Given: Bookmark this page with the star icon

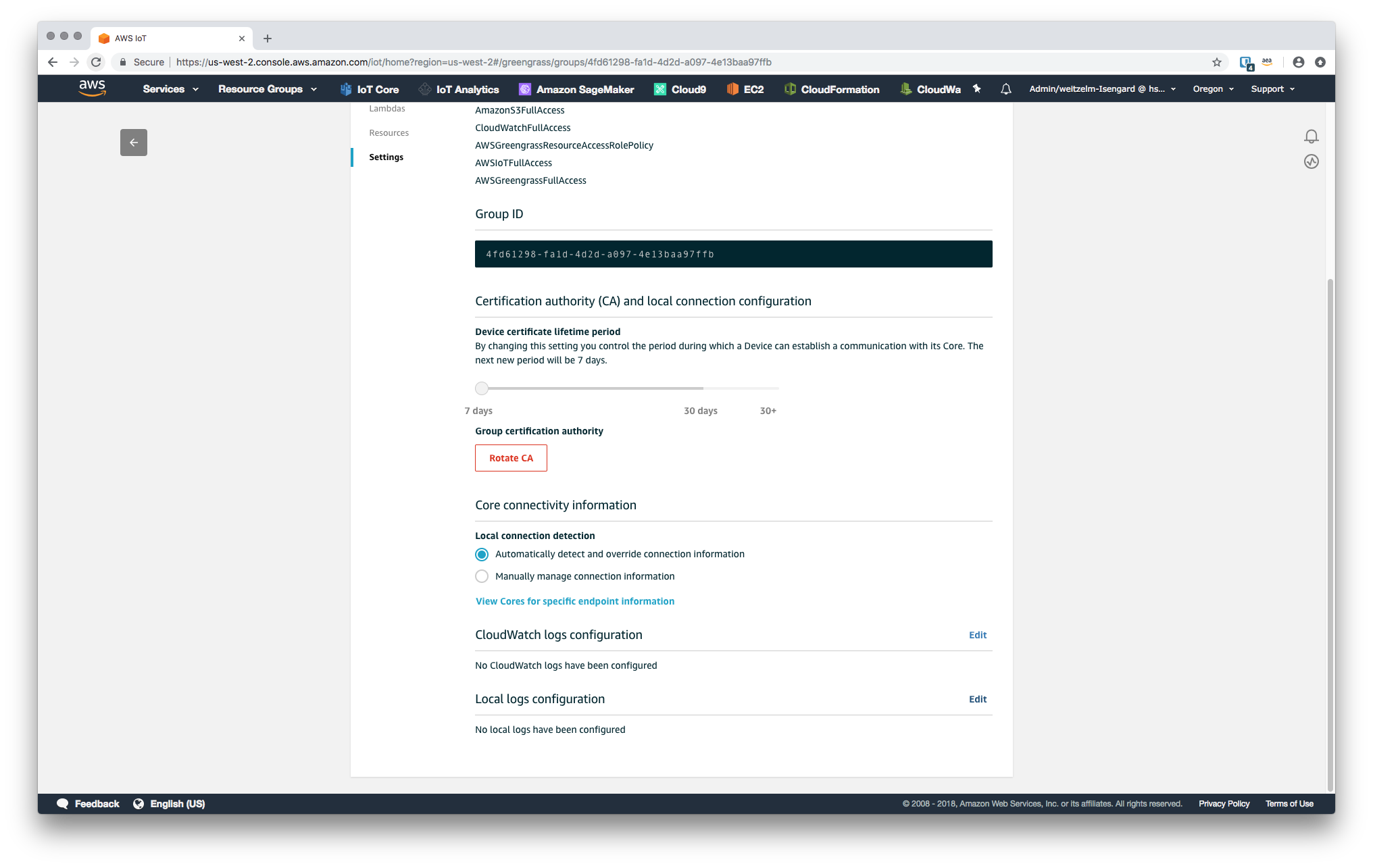Looking at the screenshot, I should click(x=1217, y=62).
